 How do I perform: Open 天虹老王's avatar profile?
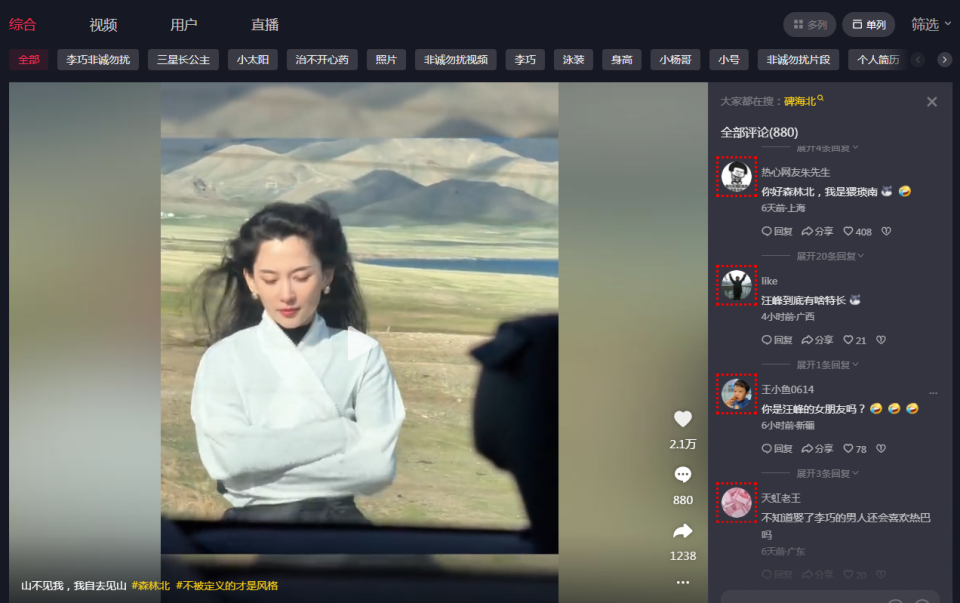pos(737,502)
